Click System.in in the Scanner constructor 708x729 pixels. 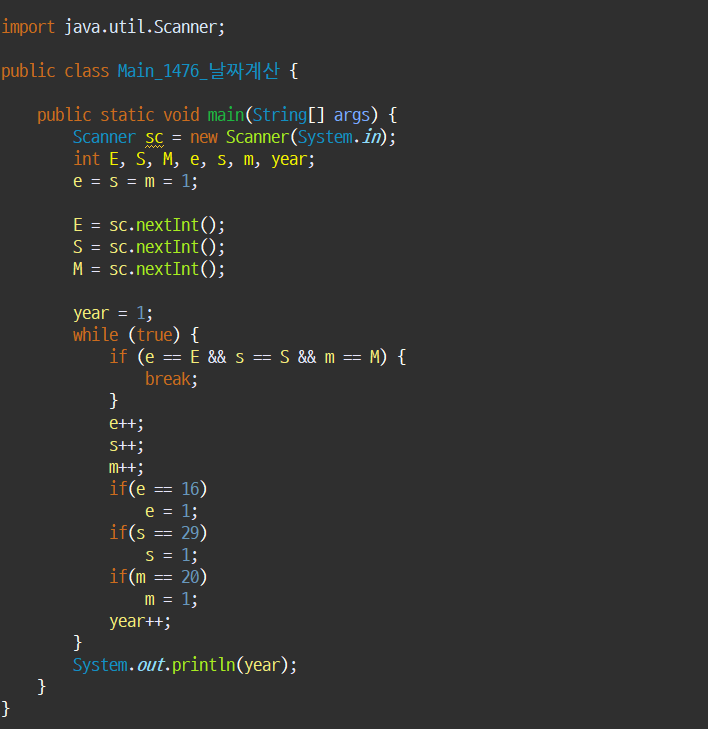[339, 137]
